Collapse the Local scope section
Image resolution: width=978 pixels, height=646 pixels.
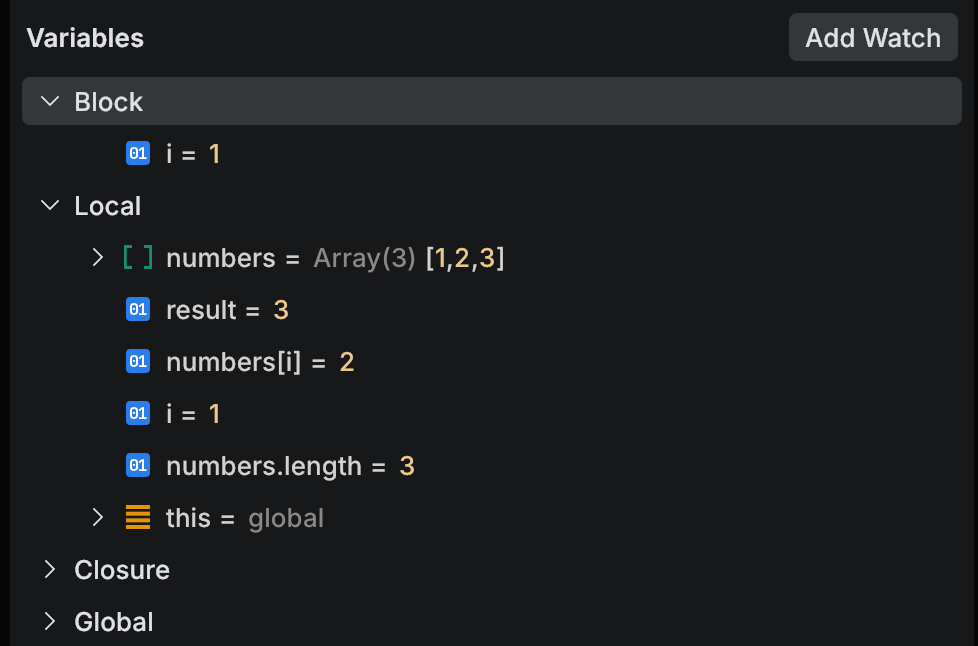pos(49,206)
